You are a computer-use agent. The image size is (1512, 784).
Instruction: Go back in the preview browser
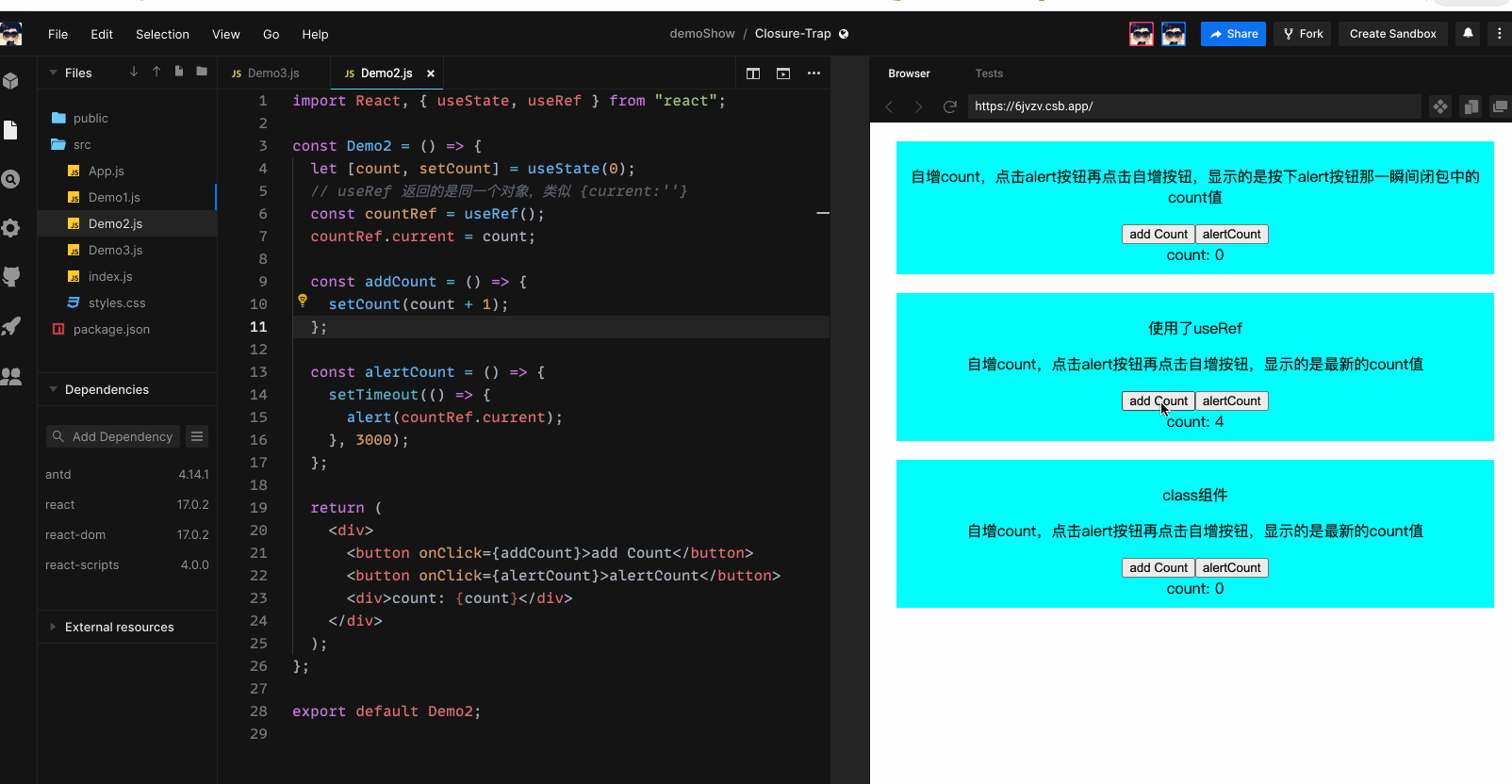[889, 106]
